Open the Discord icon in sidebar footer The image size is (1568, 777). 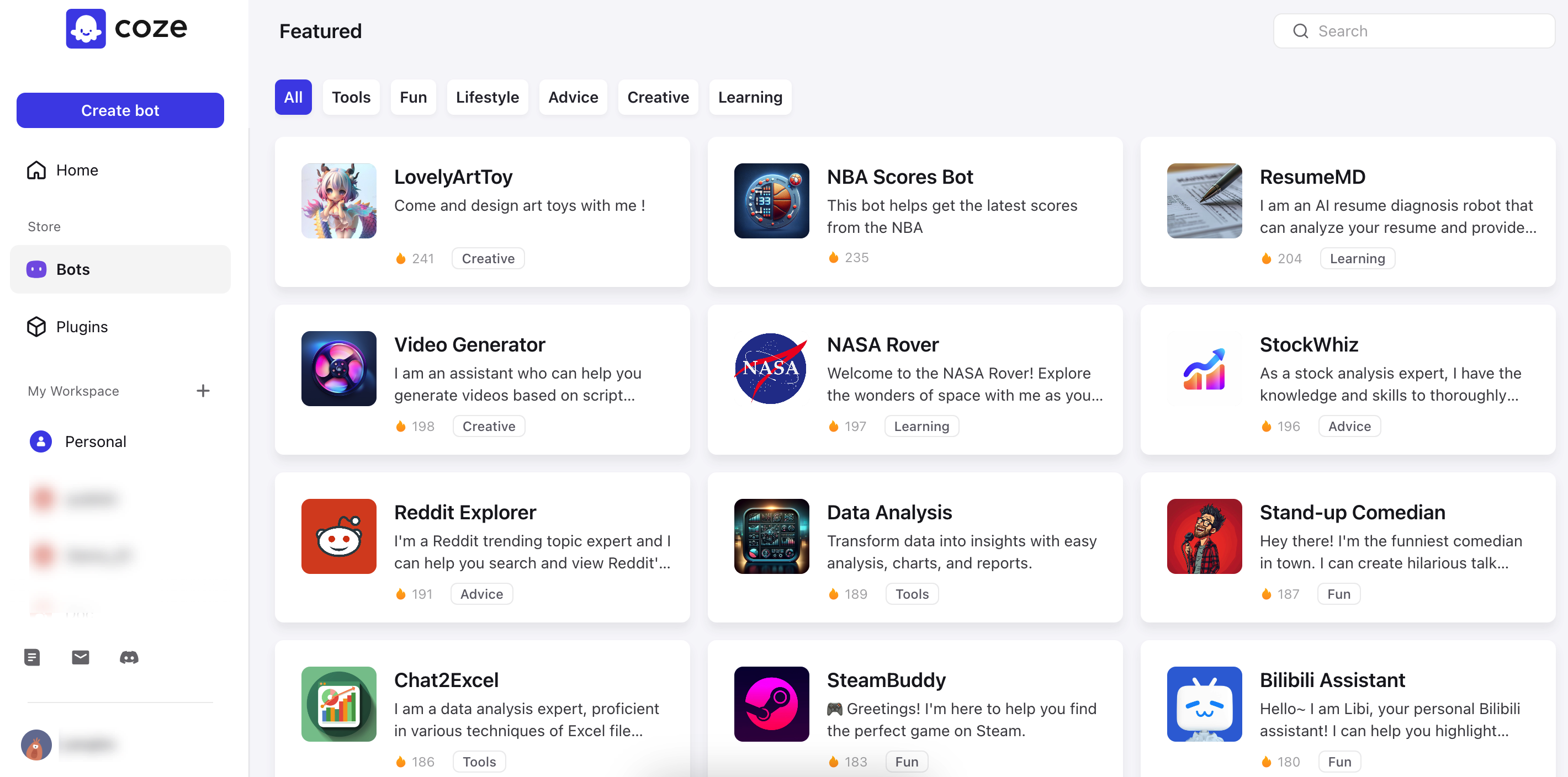click(x=129, y=657)
